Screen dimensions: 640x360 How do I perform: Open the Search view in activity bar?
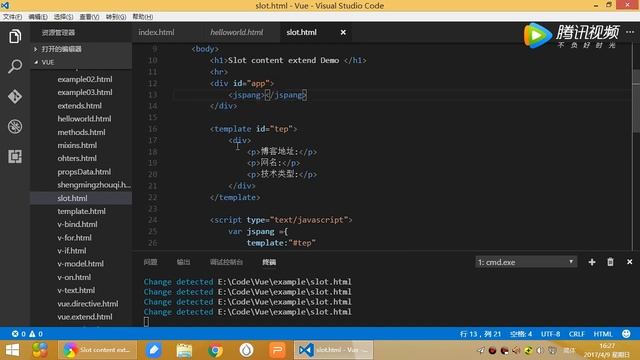click(x=15, y=66)
